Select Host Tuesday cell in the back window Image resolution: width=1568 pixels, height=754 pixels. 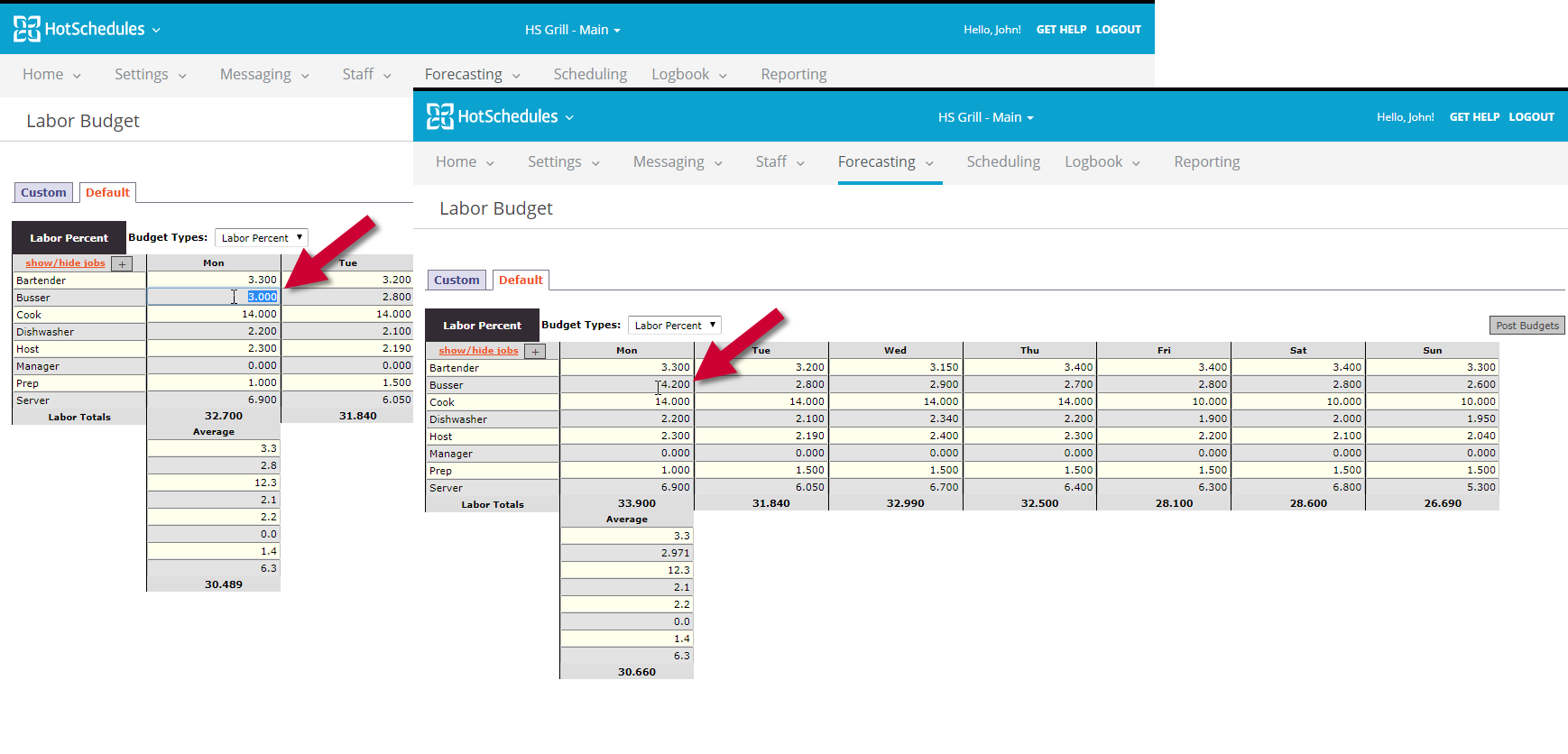click(348, 349)
